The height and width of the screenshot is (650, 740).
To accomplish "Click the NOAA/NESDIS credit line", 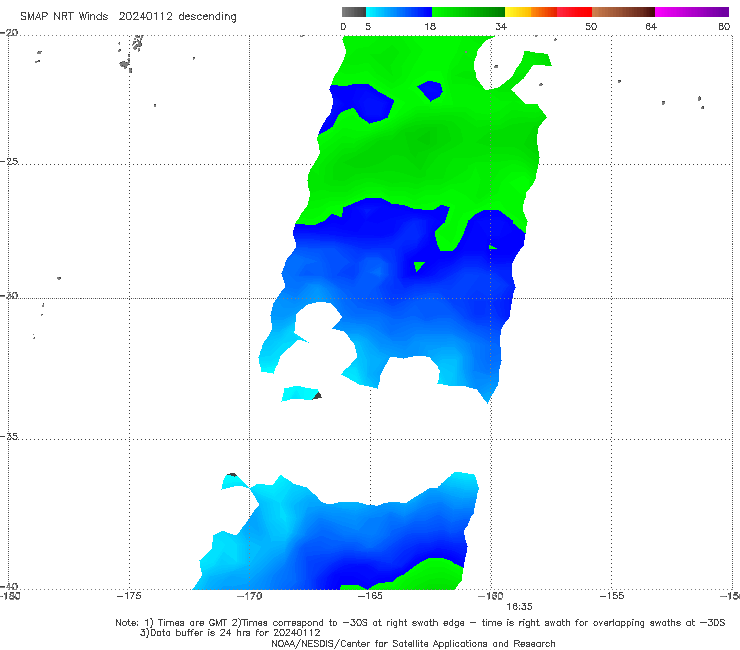I will pos(413,643).
